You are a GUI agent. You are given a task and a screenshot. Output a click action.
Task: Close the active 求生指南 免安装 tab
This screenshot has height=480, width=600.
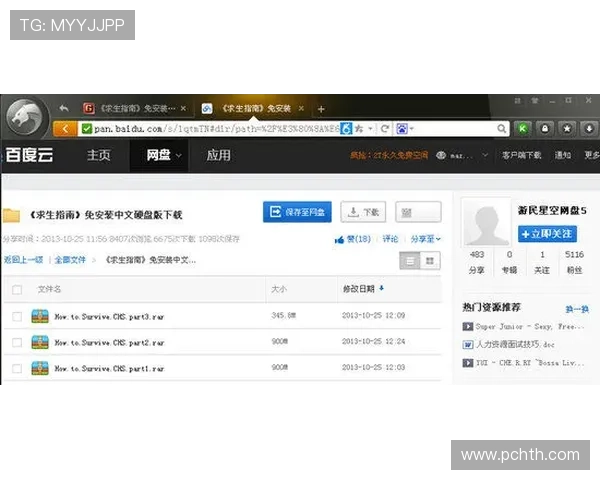[x=302, y=109]
